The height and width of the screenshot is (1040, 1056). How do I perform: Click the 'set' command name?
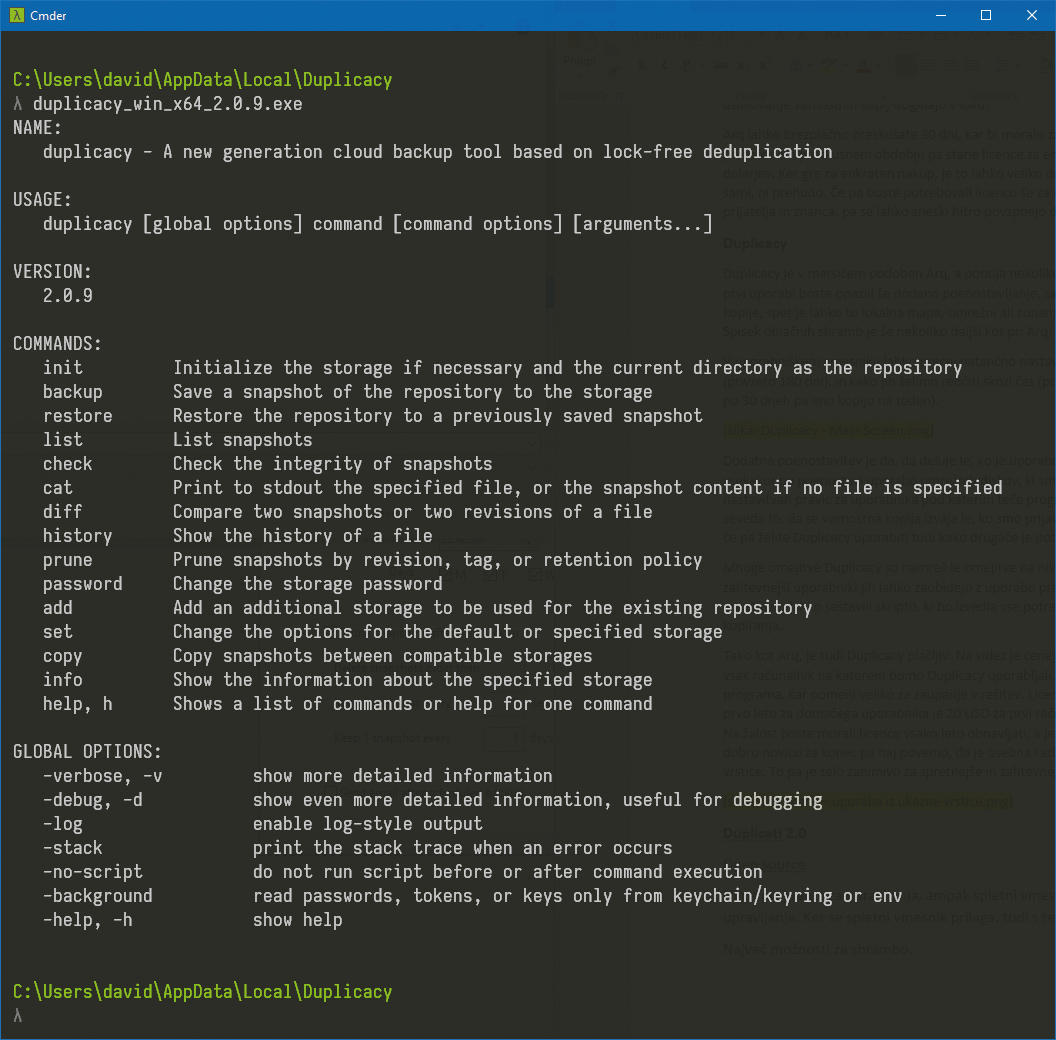57,632
